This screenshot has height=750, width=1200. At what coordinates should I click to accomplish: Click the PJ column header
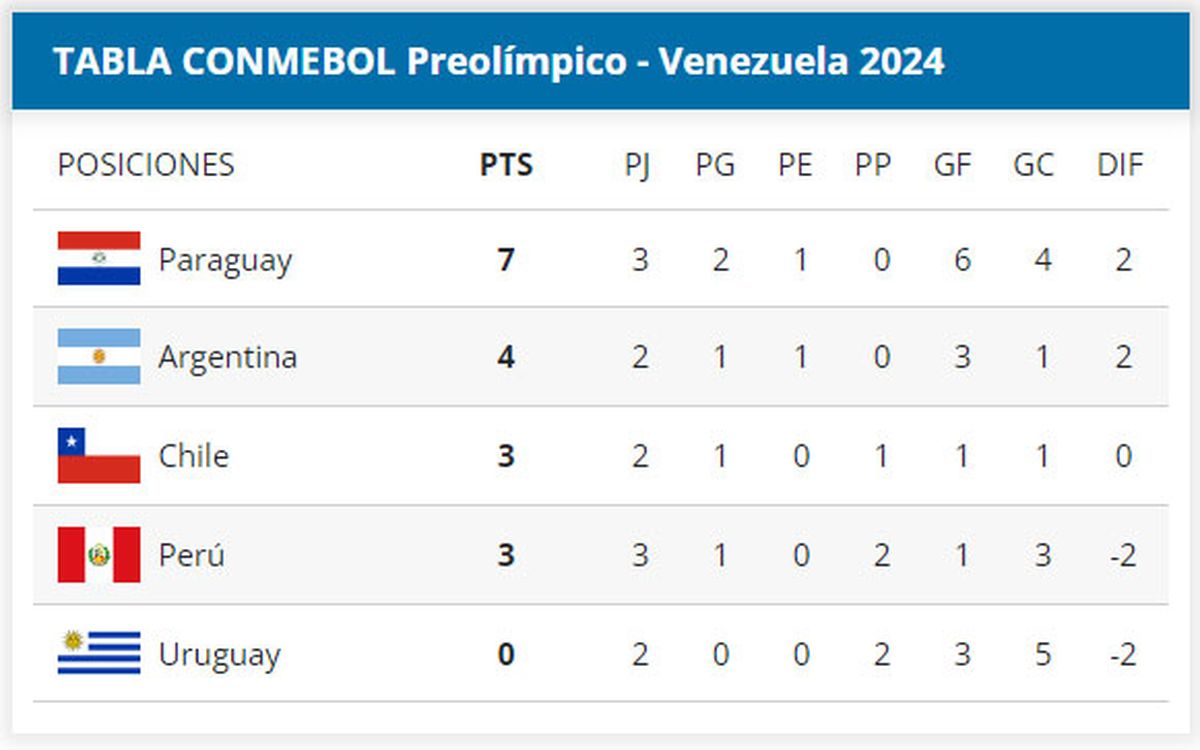click(637, 165)
